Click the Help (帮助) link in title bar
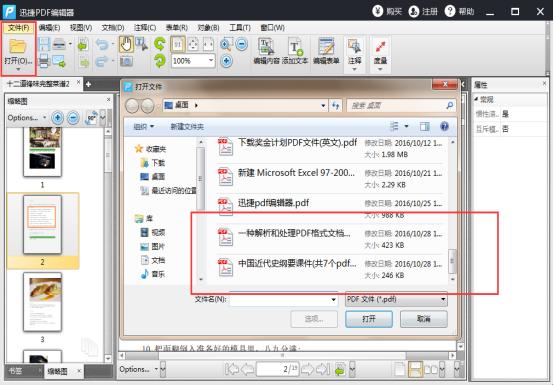Viewport: 554px width, 386px height. point(459,12)
